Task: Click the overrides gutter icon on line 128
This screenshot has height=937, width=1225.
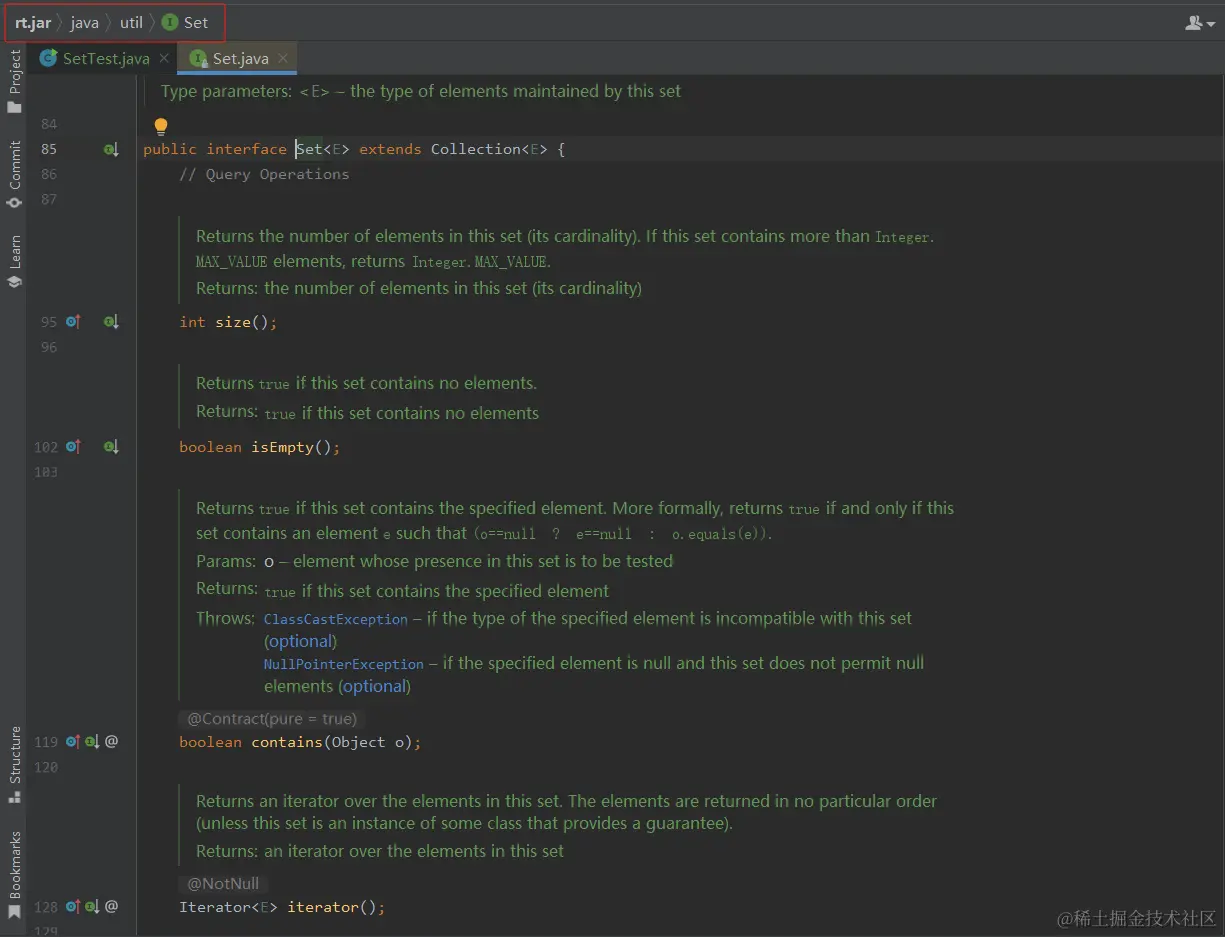Action: [73, 907]
